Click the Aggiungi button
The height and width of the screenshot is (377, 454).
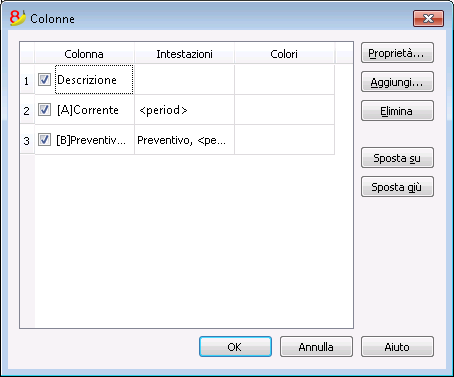point(397,82)
